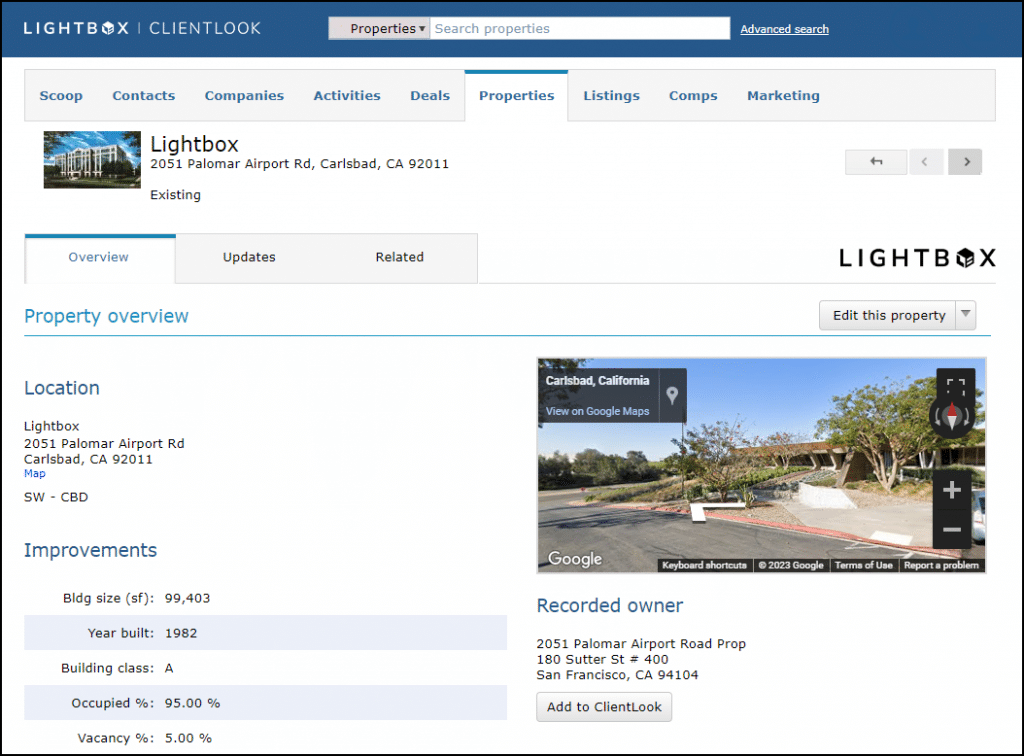Open the Contacts tab
Image resolution: width=1024 pixels, height=756 pixels.
tap(144, 95)
